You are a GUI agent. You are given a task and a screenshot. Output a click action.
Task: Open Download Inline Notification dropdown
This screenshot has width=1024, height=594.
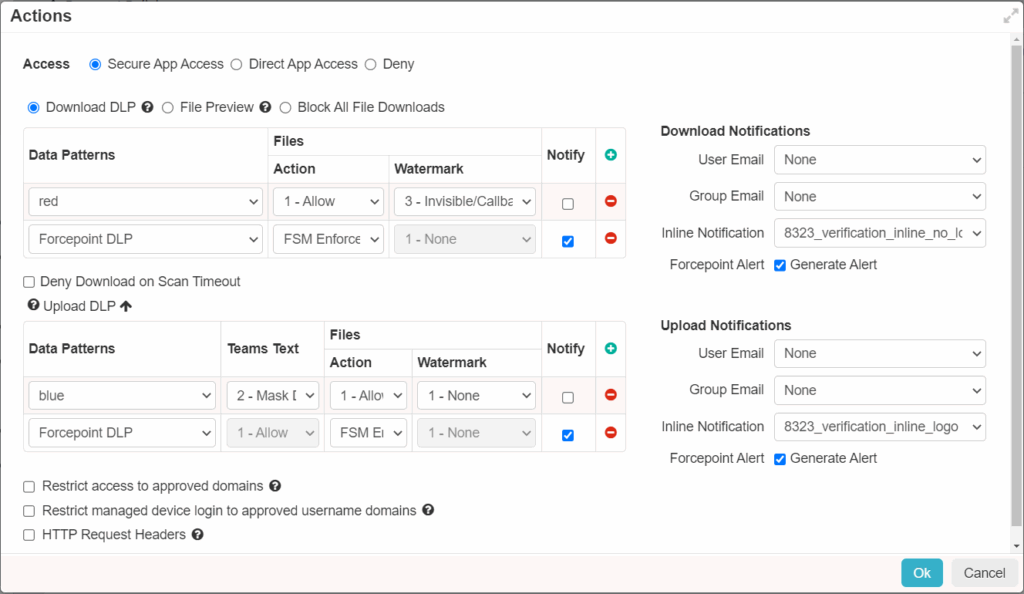tap(879, 233)
